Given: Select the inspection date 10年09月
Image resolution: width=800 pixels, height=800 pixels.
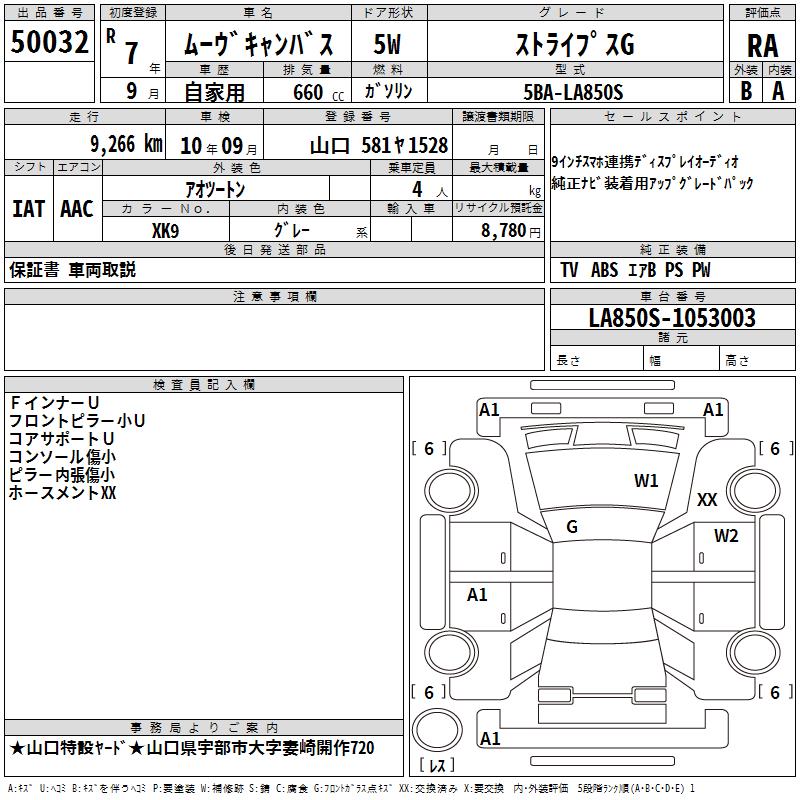Looking at the screenshot, I should pyautogui.click(x=219, y=146).
